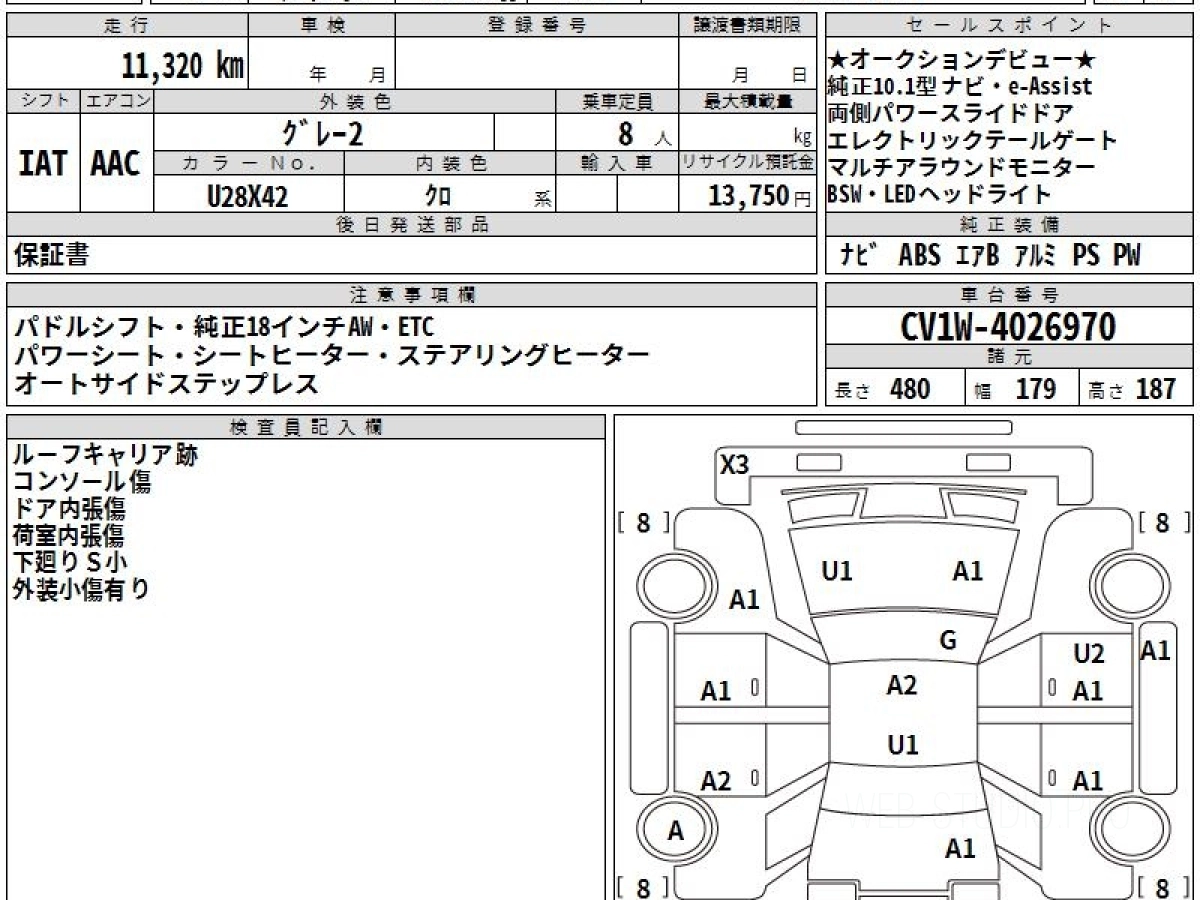1200x900 pixels.
Task: Select the 後日発送部品 header
Action: (x=412, y=225)
